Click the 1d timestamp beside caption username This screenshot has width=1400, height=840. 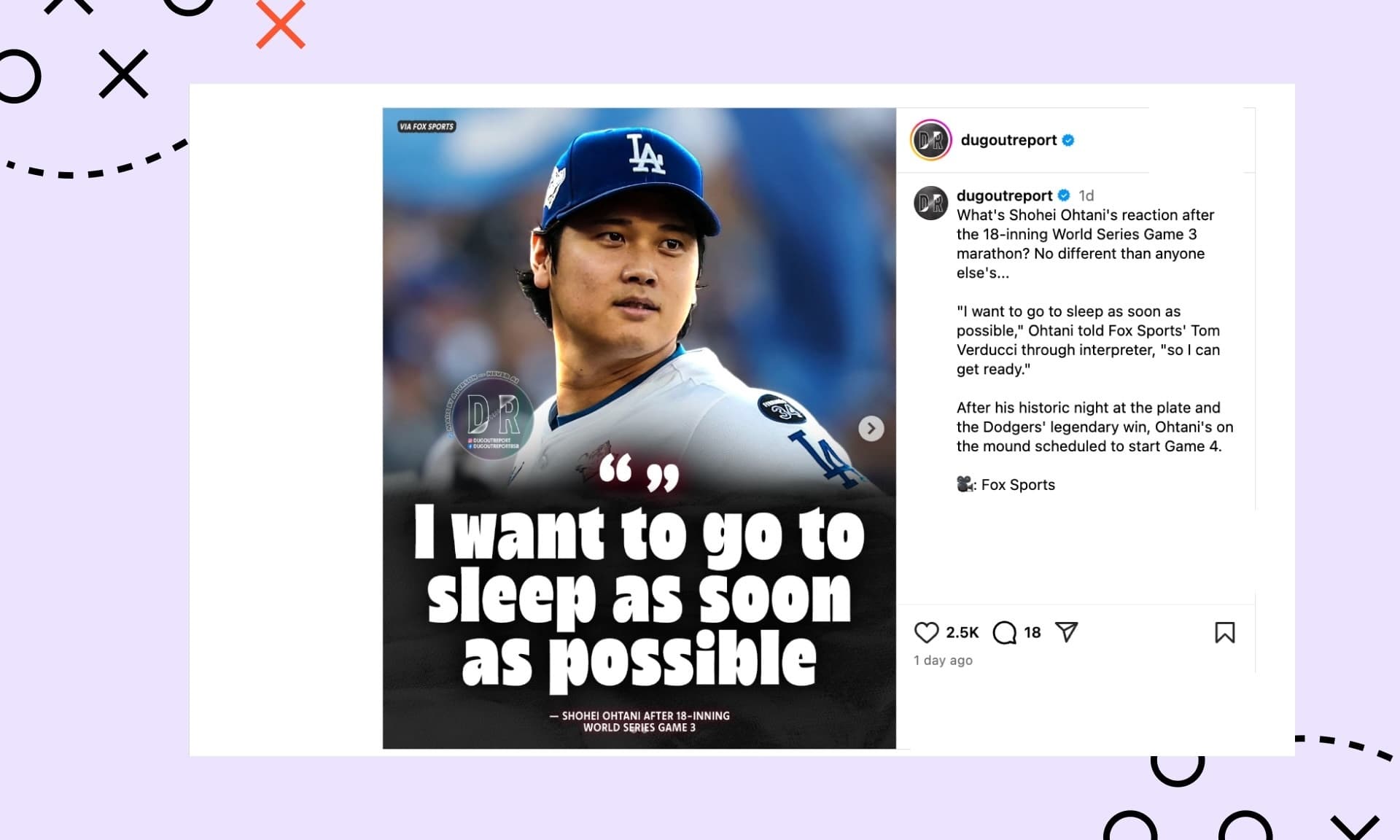tap(1086, 195)
